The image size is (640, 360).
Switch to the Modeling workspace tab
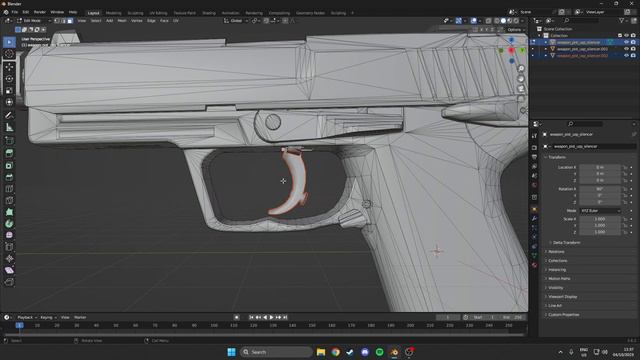[113, 13]
